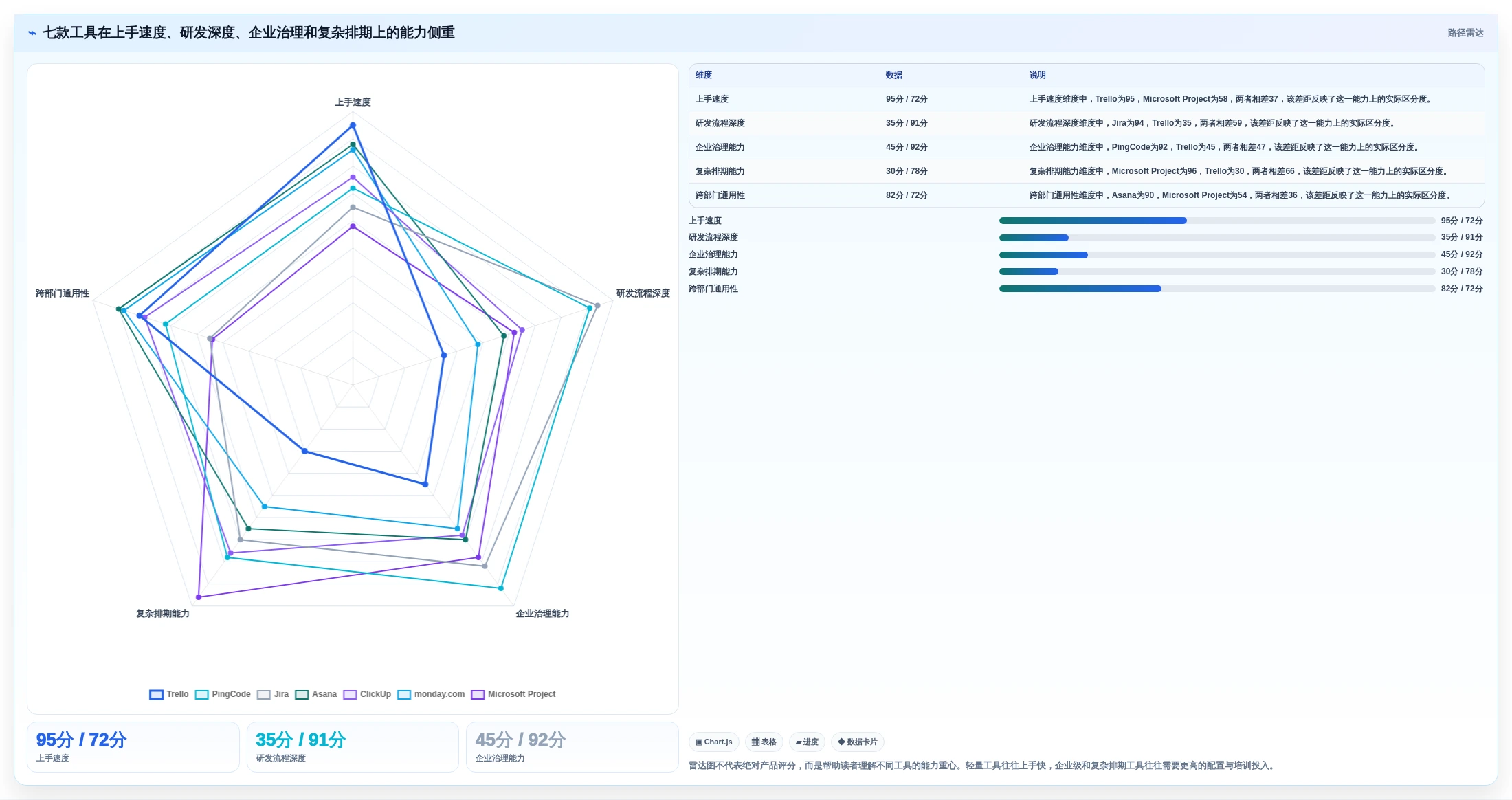1512x800 pixels.
Task: Toggle the Microsoft Project legend item
Action: [513, 694]
